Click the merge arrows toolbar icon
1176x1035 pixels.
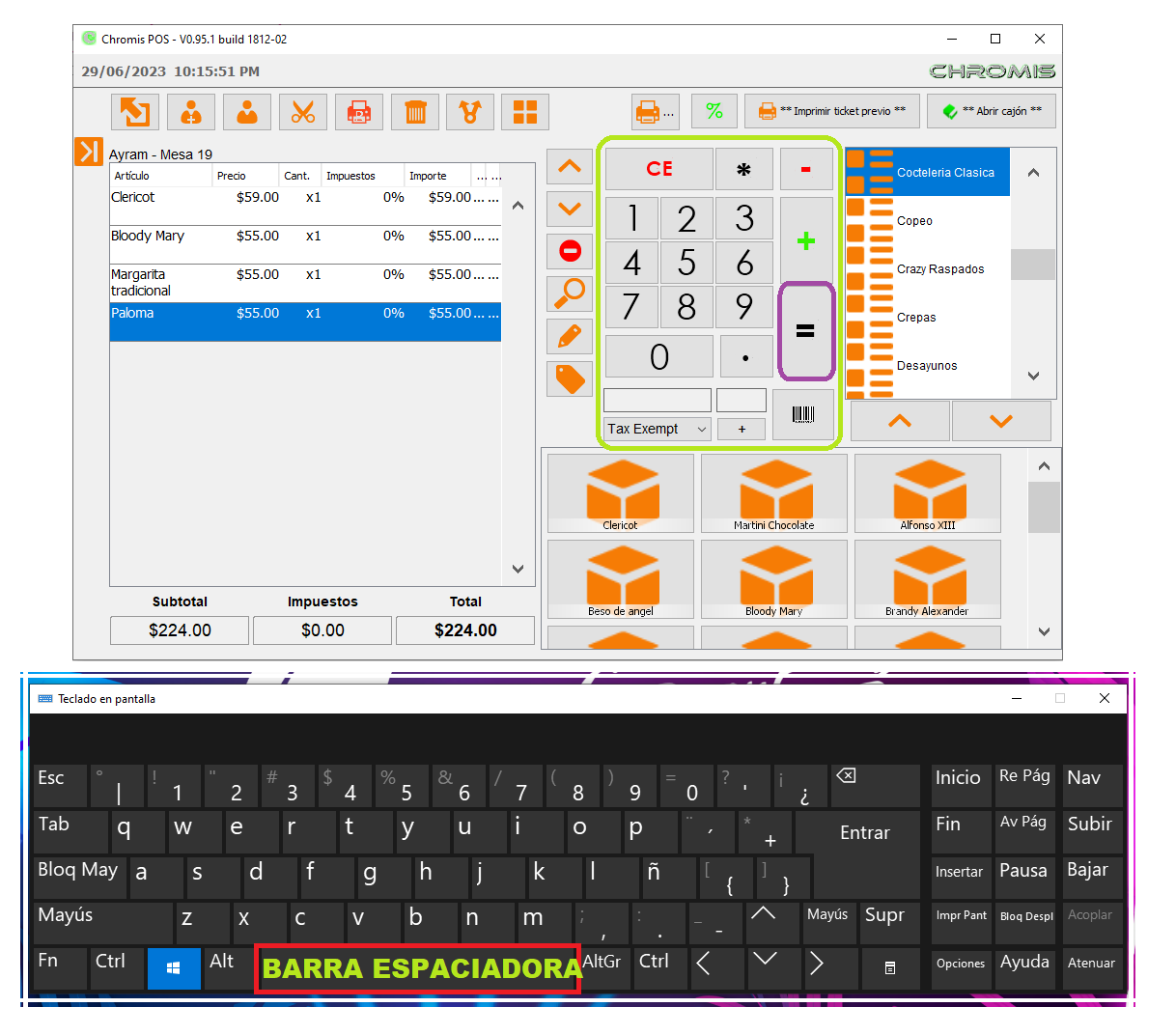tap(471, 112)
